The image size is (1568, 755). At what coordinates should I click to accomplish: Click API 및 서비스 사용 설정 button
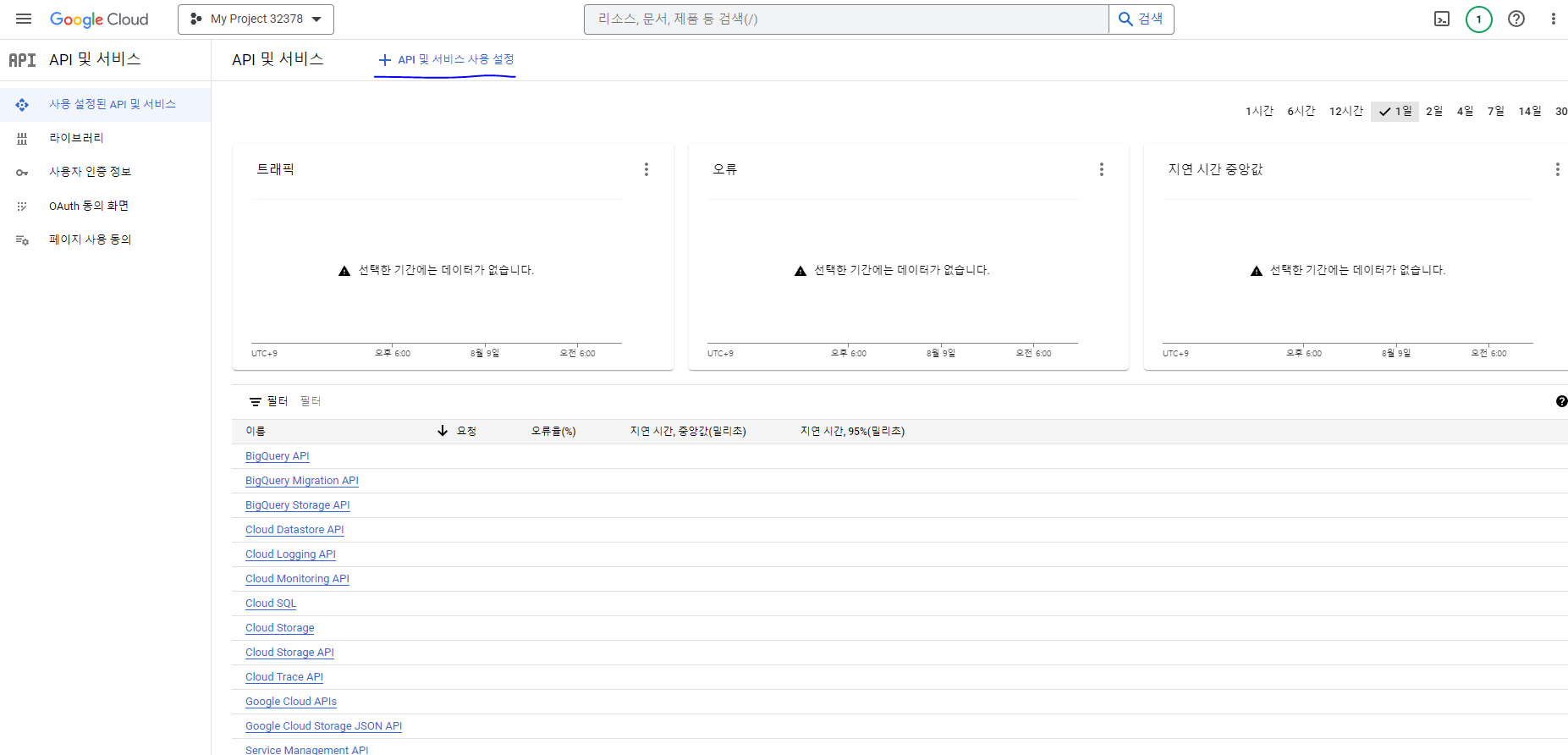coord(446,59)
